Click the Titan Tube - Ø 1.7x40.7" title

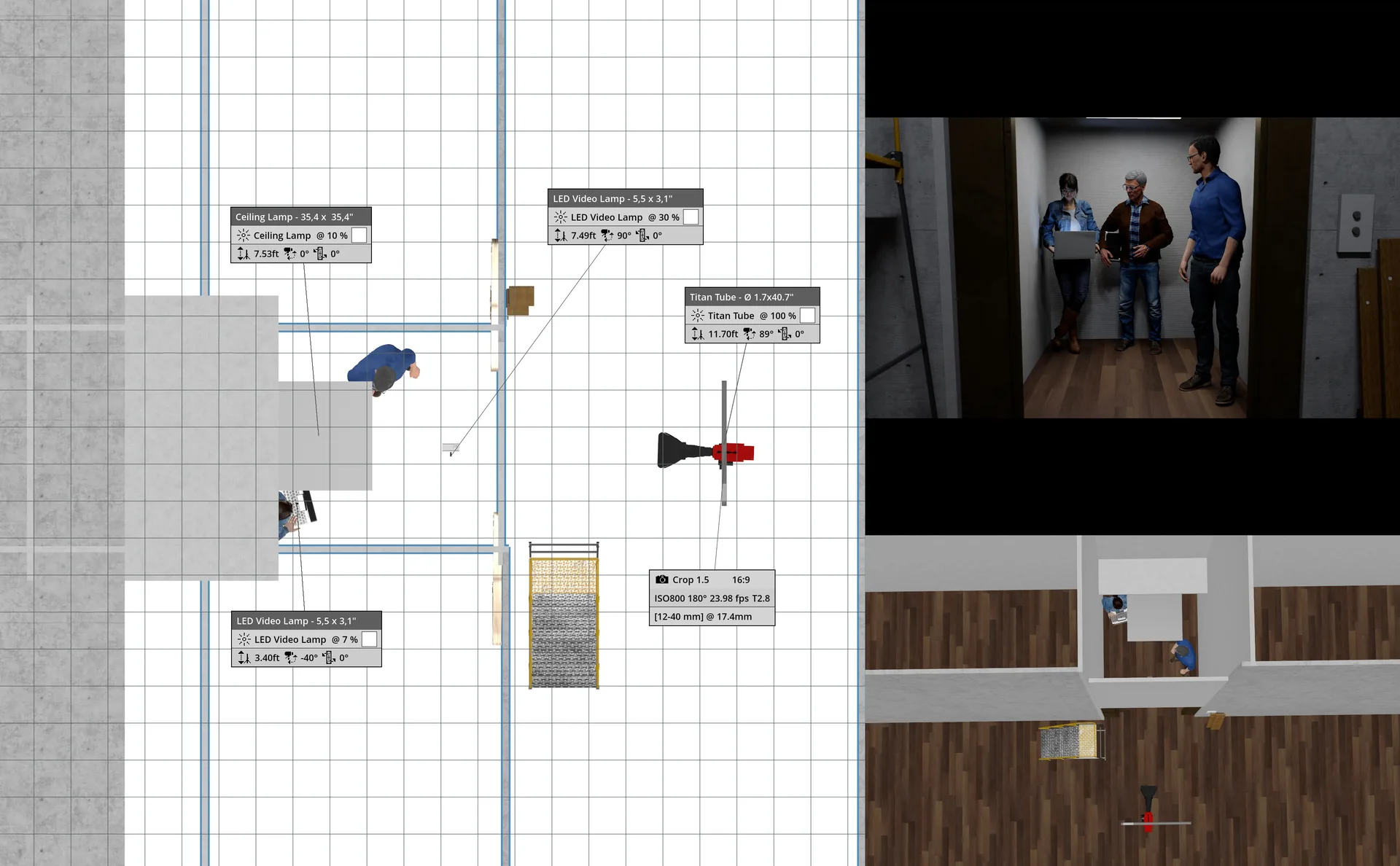click(742, 297)
